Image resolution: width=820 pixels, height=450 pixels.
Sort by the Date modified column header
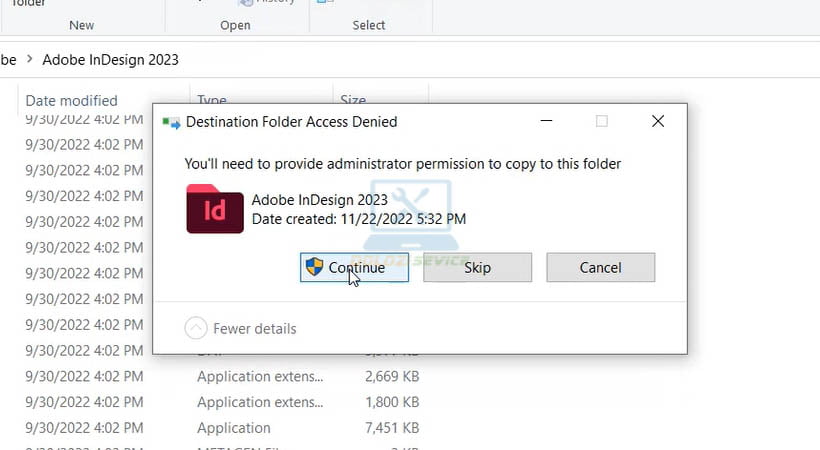pos(71,100)
